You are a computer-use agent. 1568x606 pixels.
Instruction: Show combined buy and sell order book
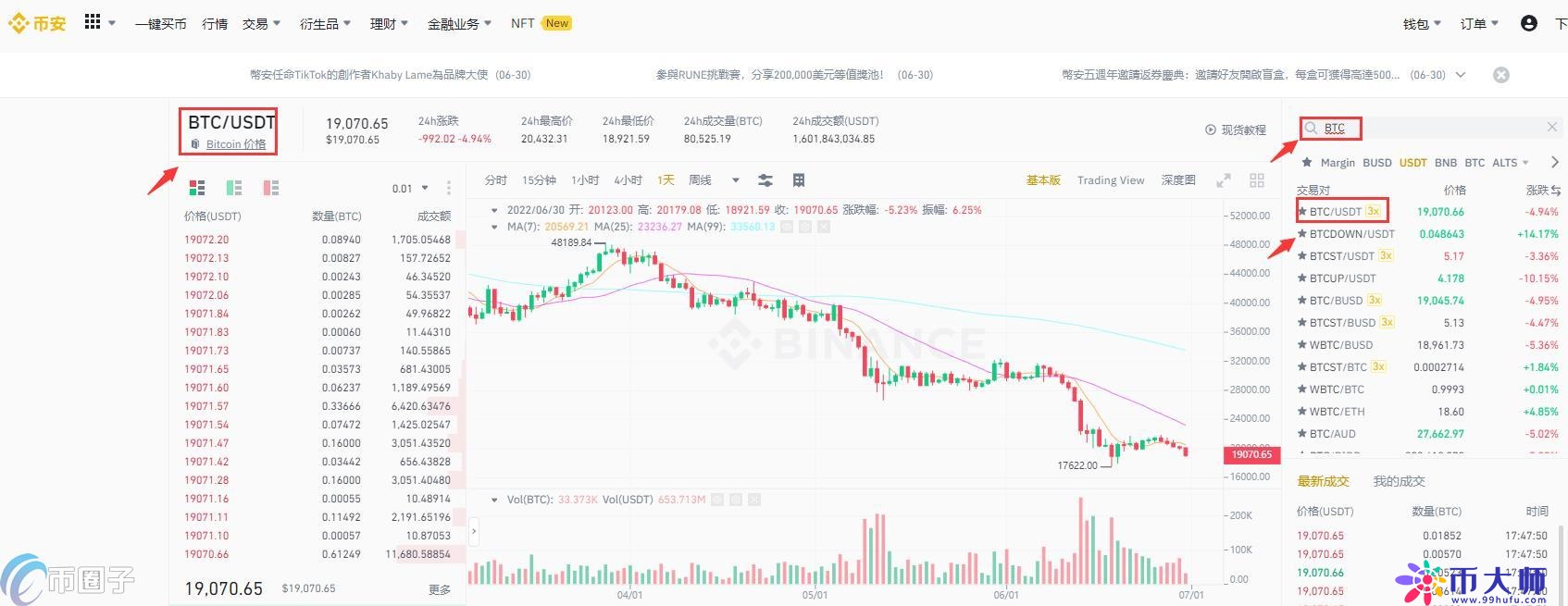[197, 188]
